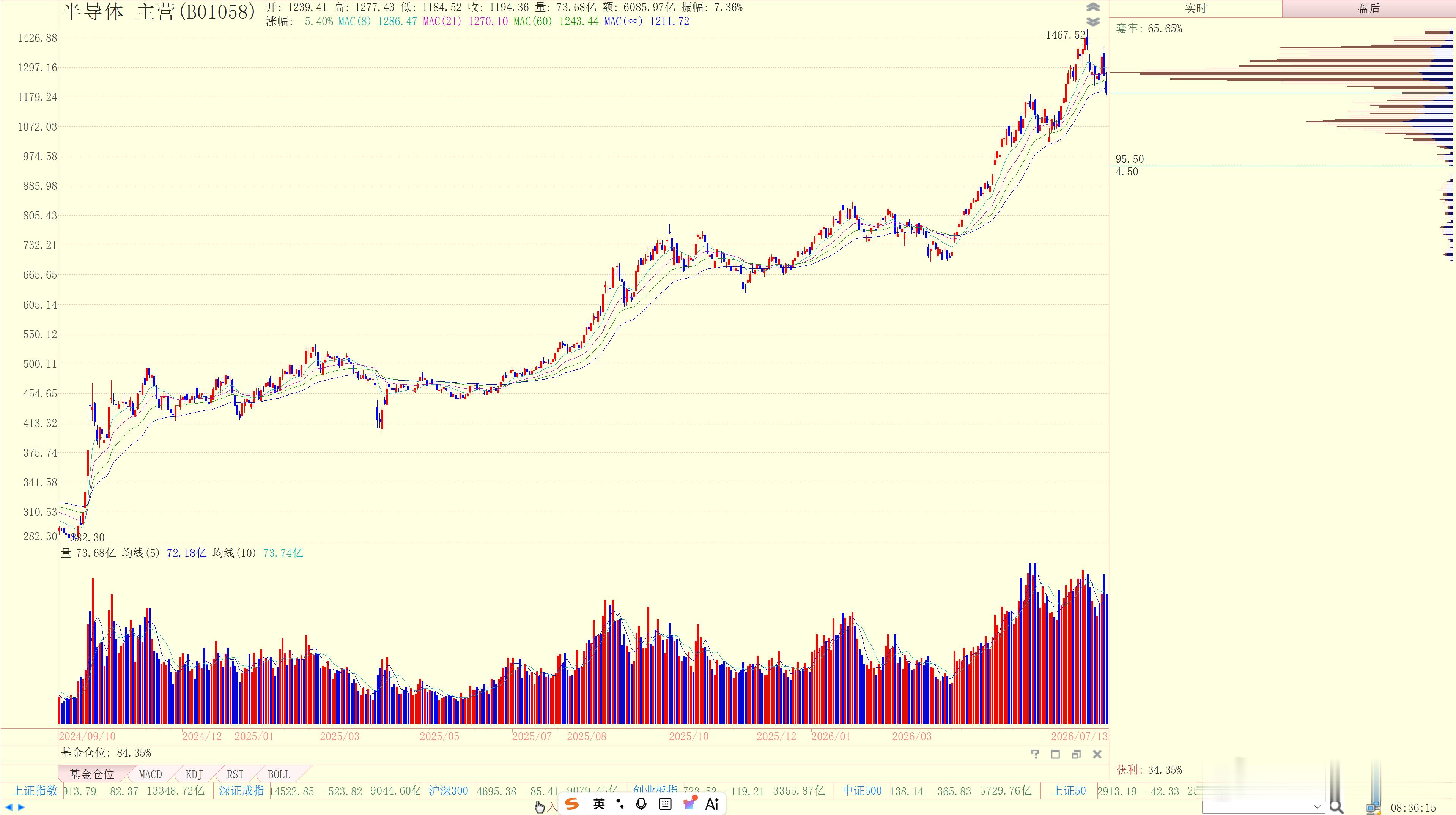Select the RSI indicator tab
This screenshot has width=1456, height=815.
click(x=235, y=774)
